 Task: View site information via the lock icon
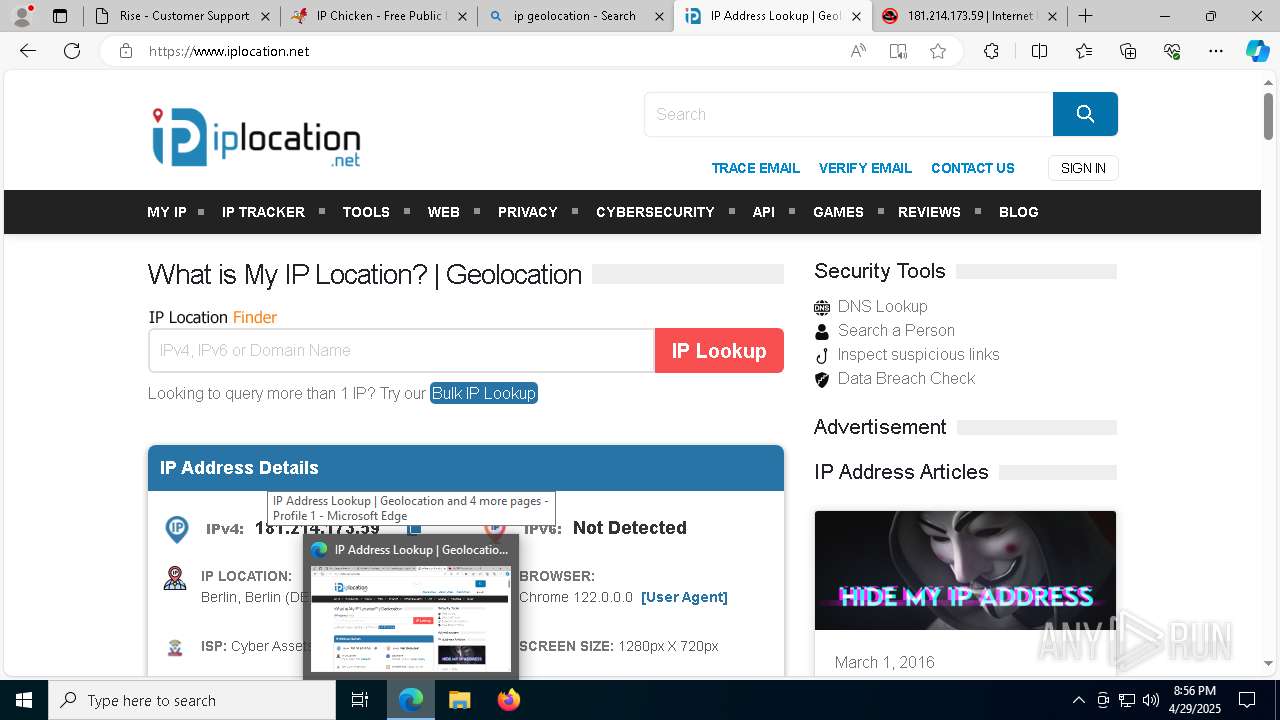point(126,51)
